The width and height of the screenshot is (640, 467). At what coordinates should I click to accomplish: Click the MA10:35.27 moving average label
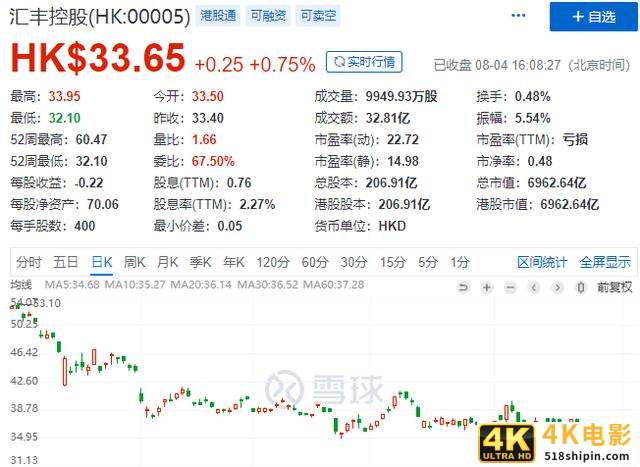click(x=135, y=285)
